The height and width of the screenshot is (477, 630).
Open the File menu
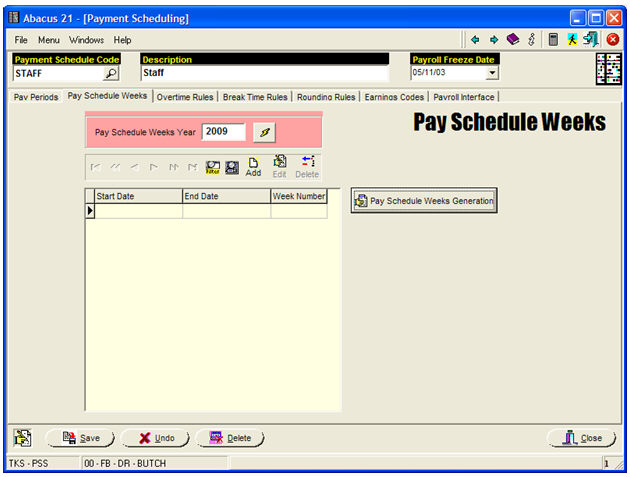point(21,40)
